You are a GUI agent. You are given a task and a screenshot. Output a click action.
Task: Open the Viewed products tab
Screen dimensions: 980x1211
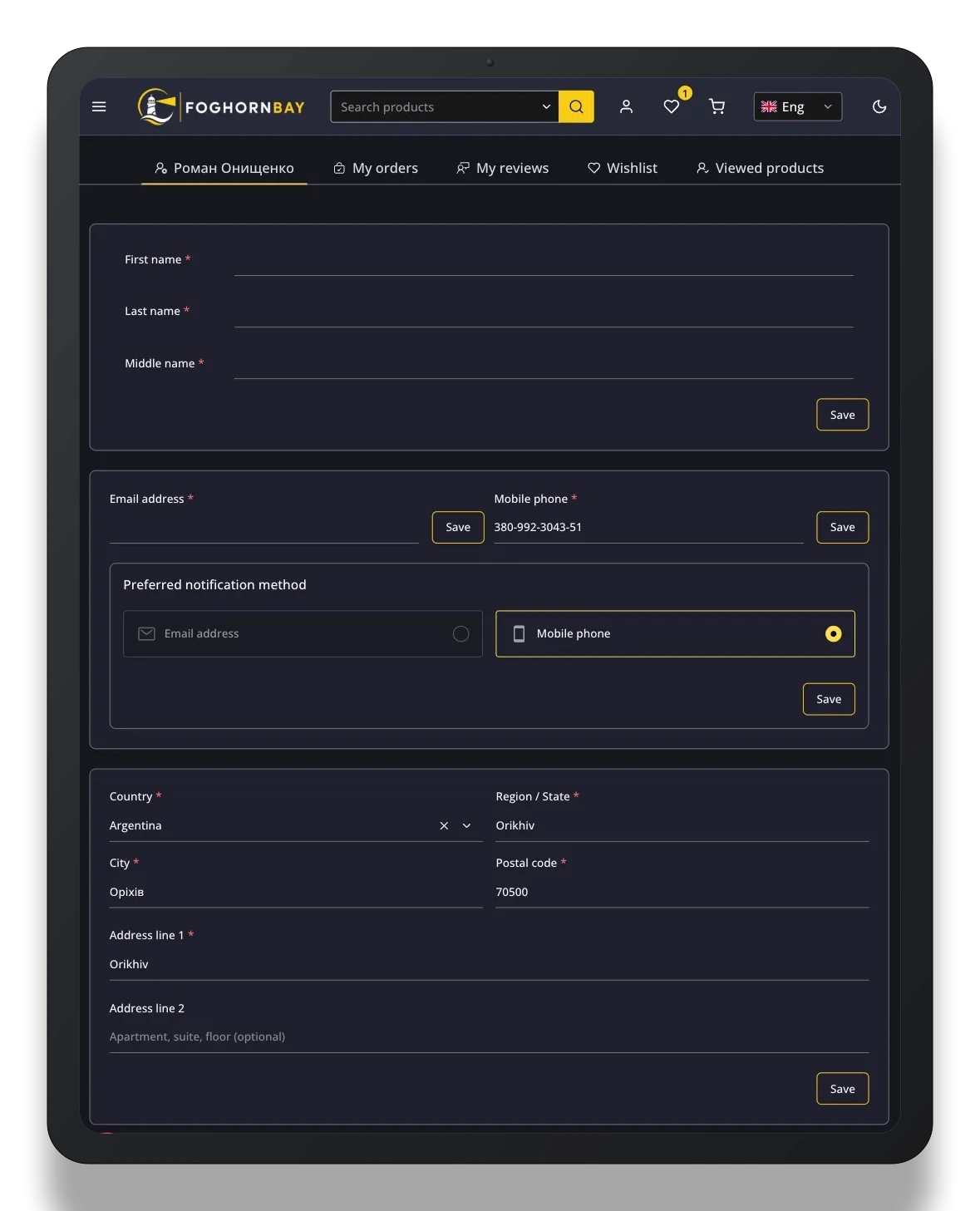(x=760, y=168)
